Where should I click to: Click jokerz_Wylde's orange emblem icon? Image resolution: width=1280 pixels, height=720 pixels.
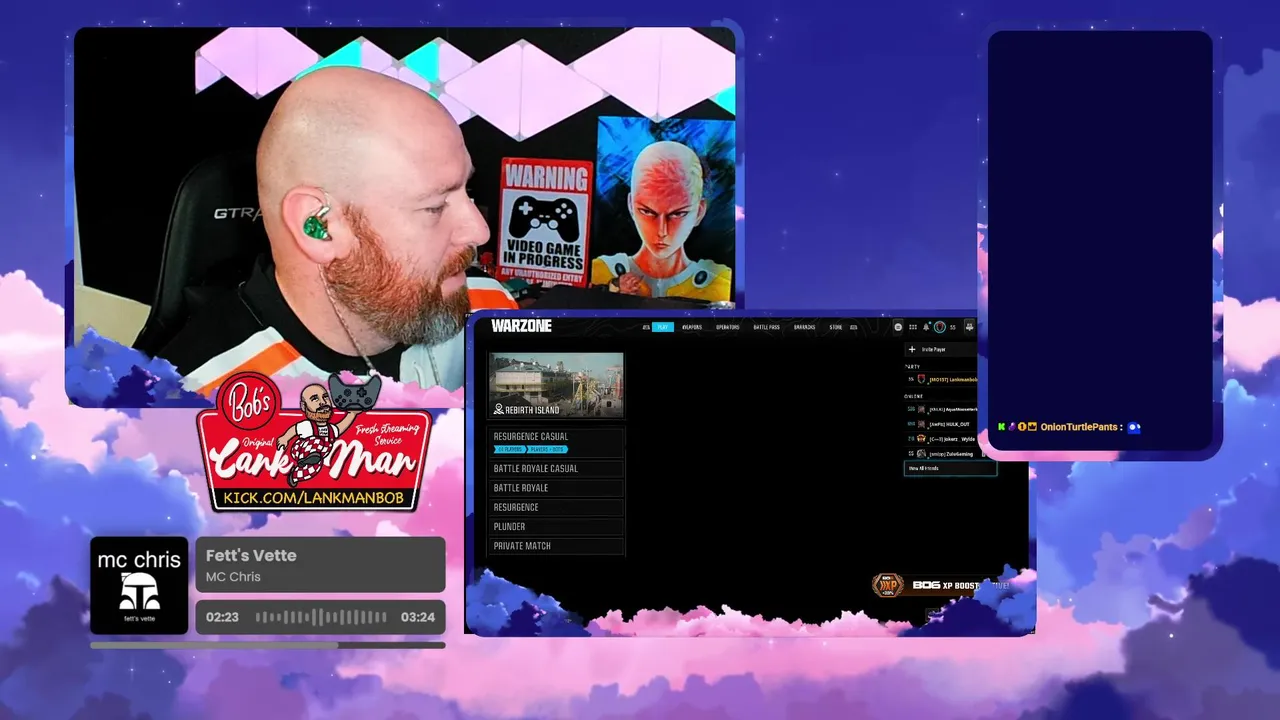[921, 438]
